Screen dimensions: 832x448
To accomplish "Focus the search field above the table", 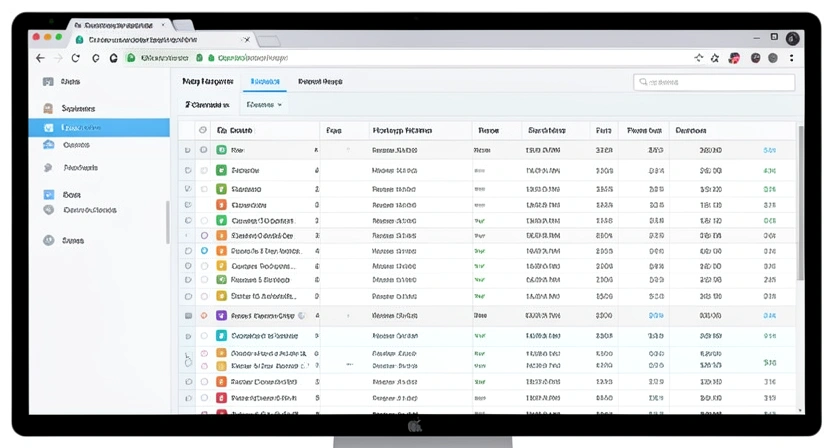I will (714, 82).
